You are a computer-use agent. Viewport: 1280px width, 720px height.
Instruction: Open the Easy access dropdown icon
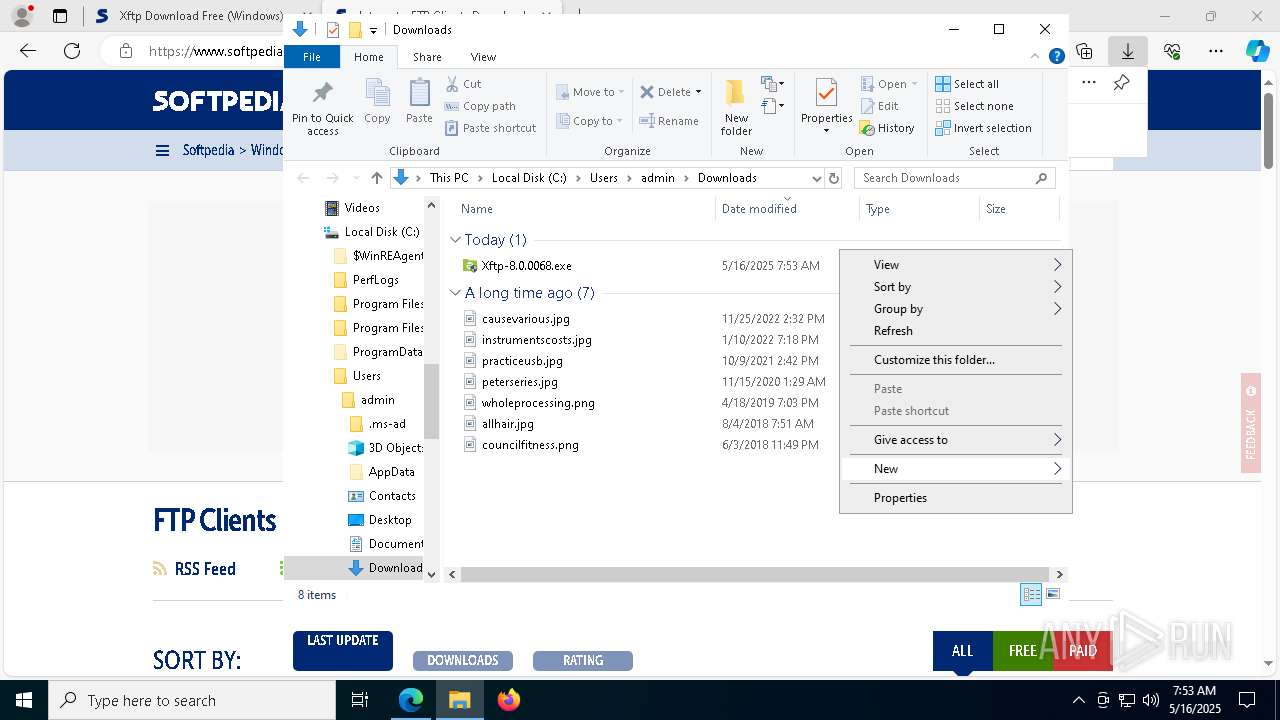[772, 105]
